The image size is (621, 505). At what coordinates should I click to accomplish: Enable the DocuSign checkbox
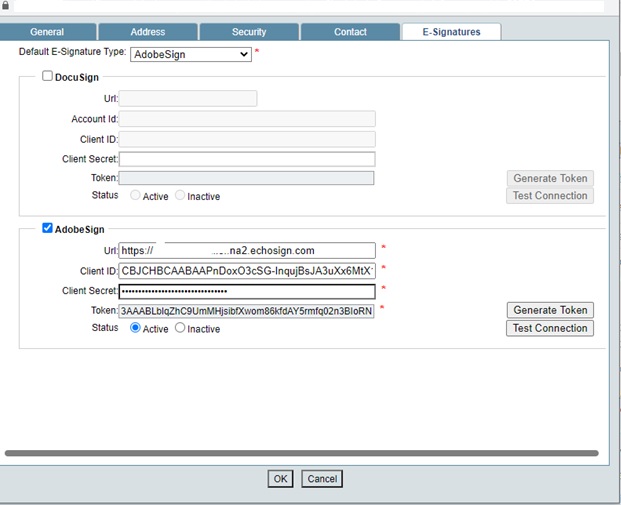pyautogui.click(x=47, y=76)
